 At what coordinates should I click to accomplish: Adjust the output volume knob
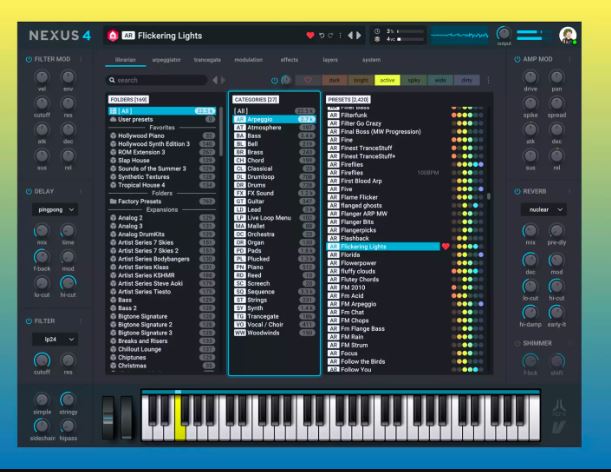pos(503,34)
